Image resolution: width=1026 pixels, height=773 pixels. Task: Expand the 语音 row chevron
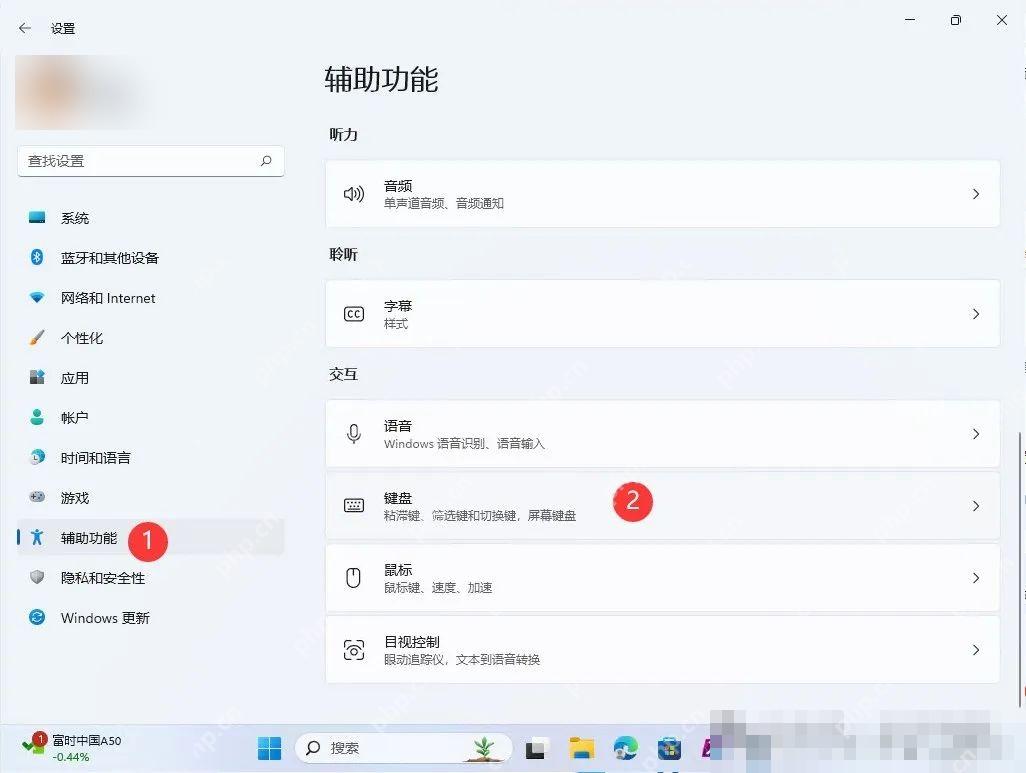[x=976, y=434]
